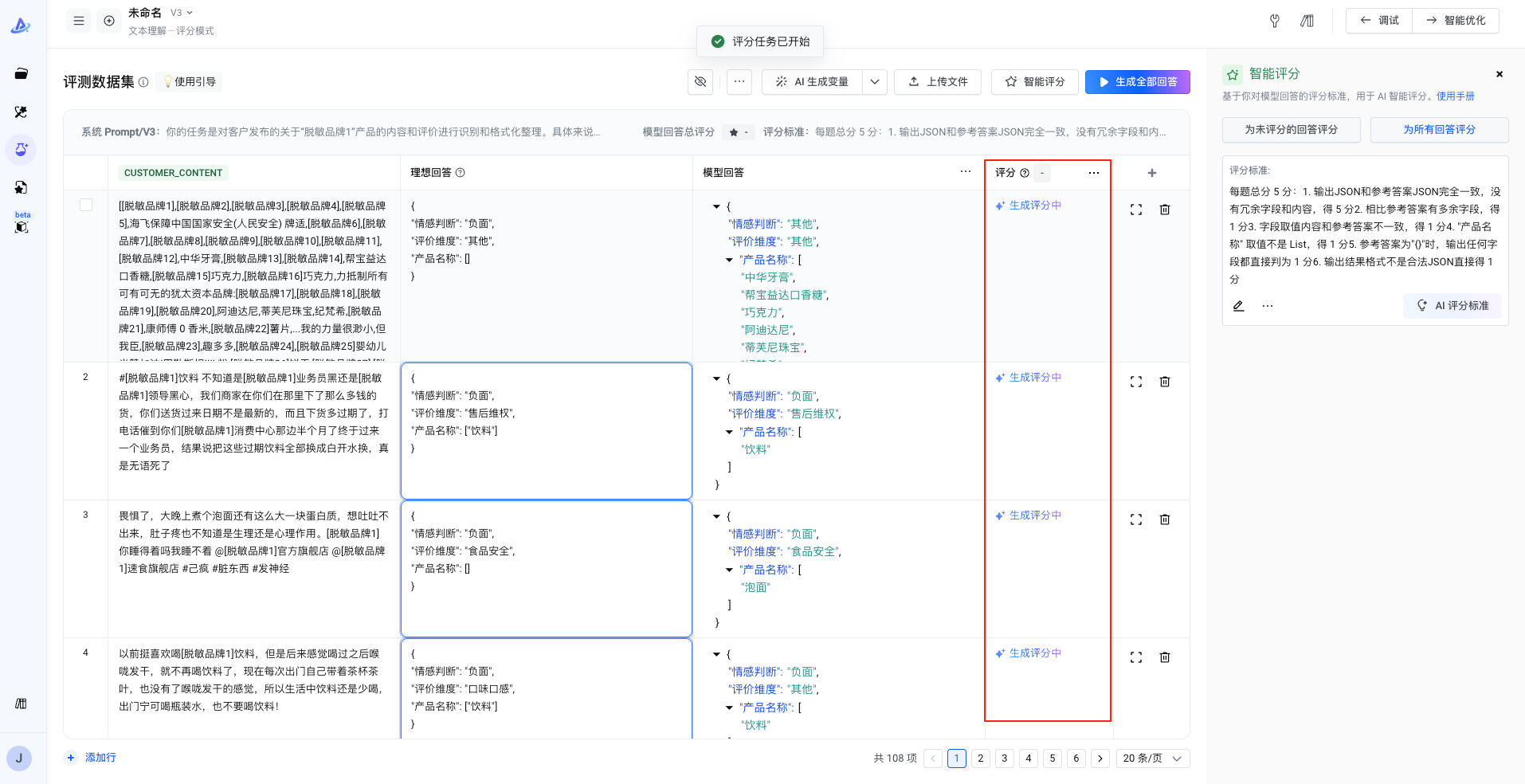Open the 20 条/页 page size dropdown
This screenshot has height=784, width=1525.
(x=1152, y=759)
